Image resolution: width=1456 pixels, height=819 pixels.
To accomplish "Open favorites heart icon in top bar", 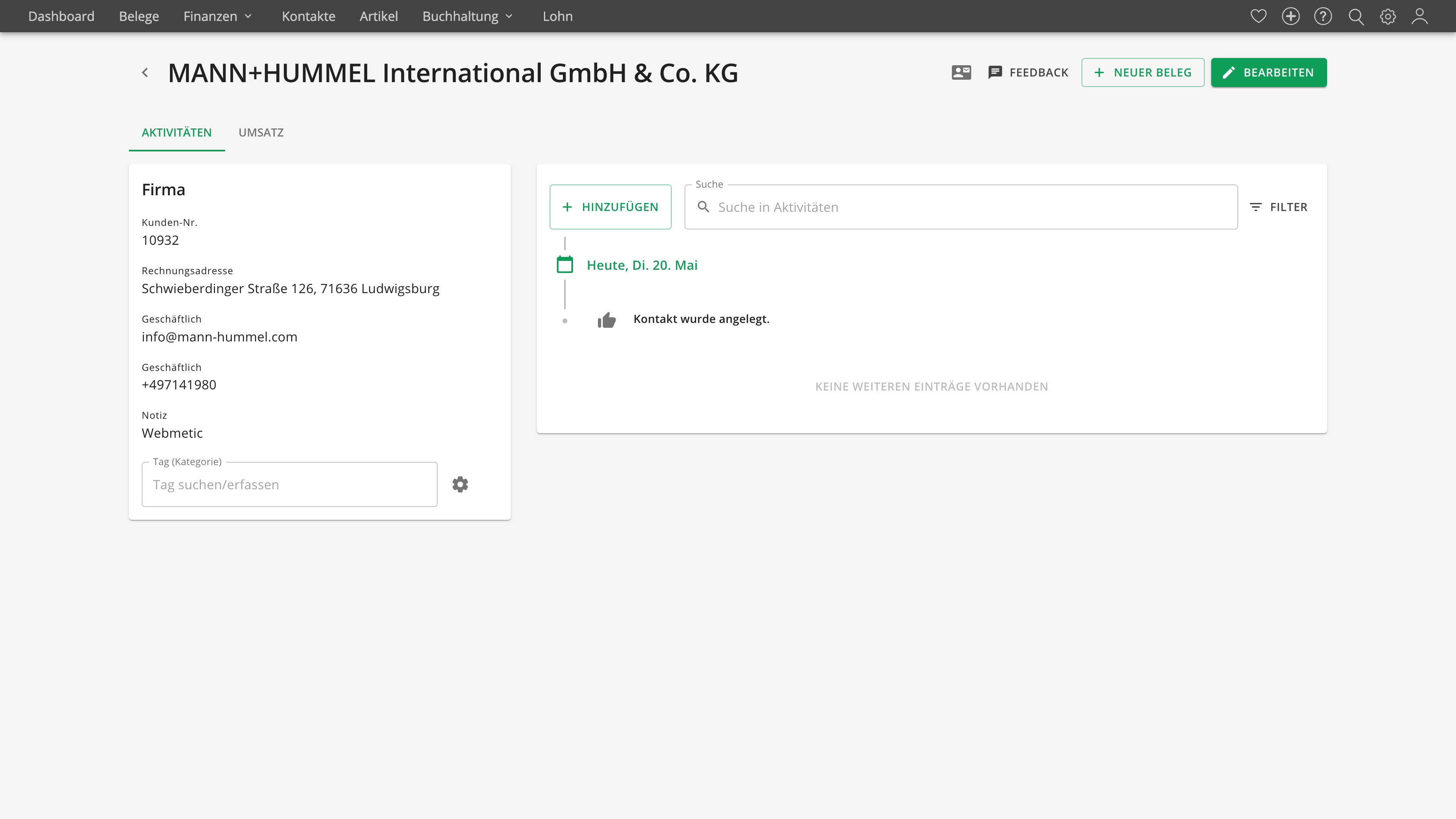I will tap(1258, 16).
